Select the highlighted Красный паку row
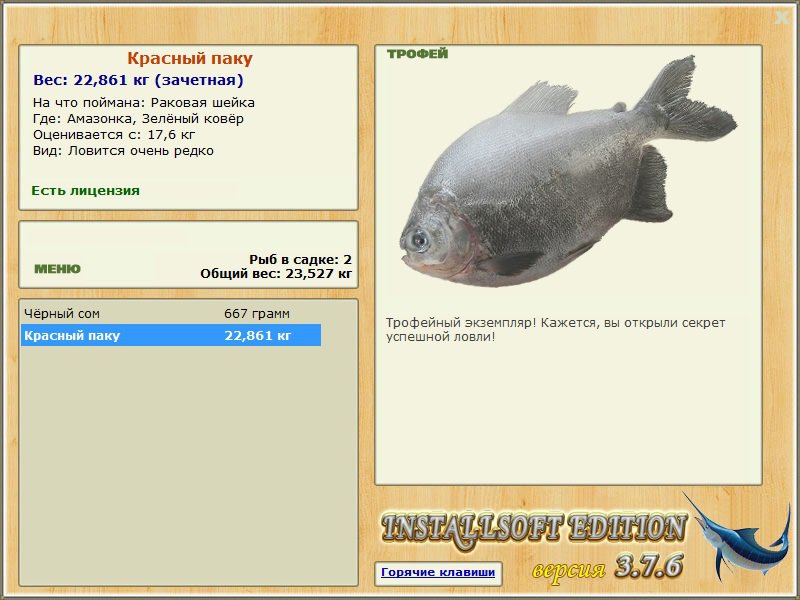This screenshot has width=800, height=600. click(x=171, y=335)
